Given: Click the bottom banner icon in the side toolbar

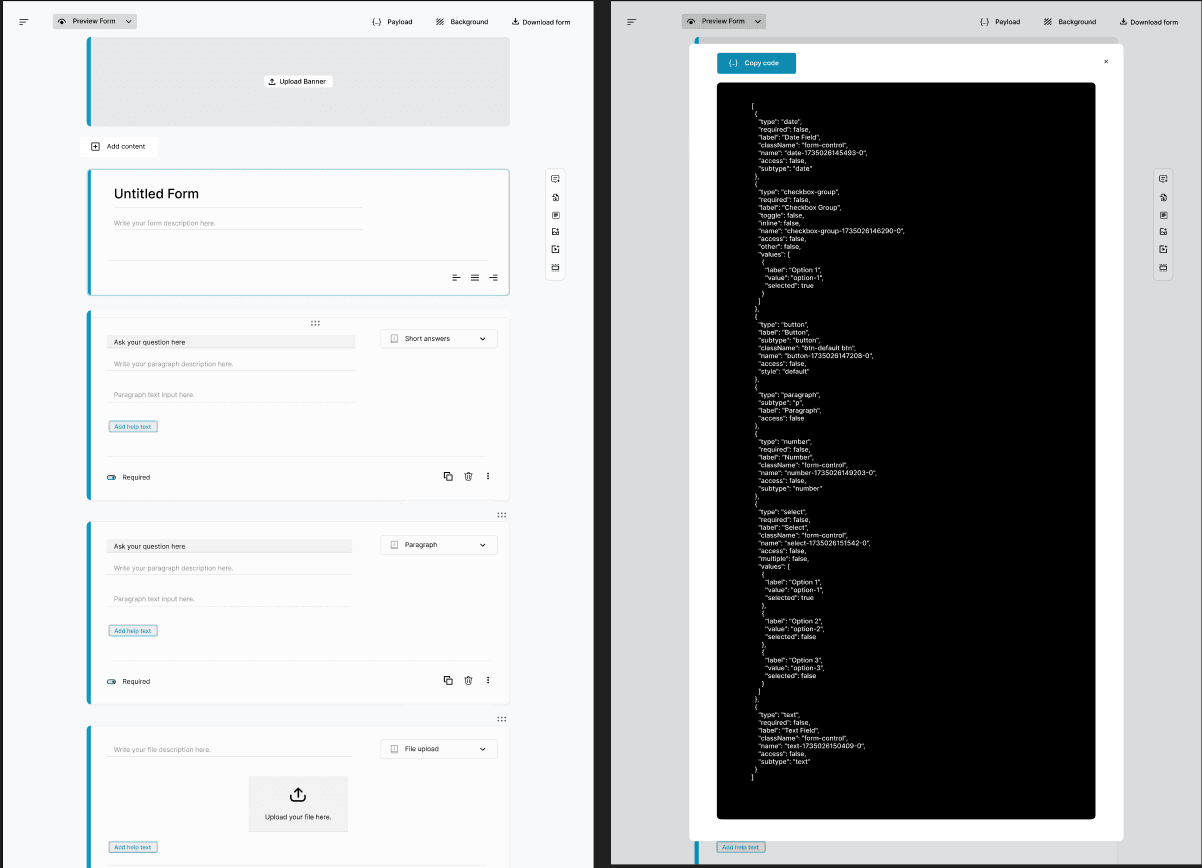Looking at the screenshot, I should coord(555,267).
